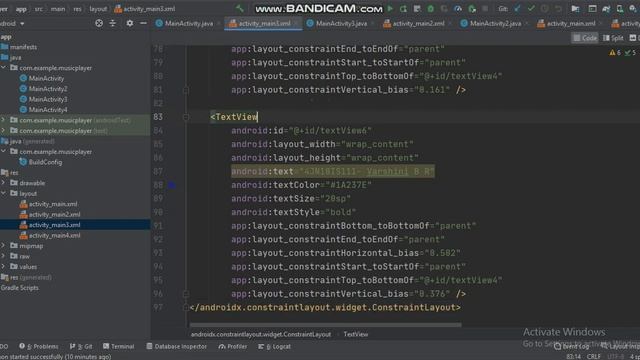Toggle code fold marker at line 83
640x360 pixels.
[186, 117]
